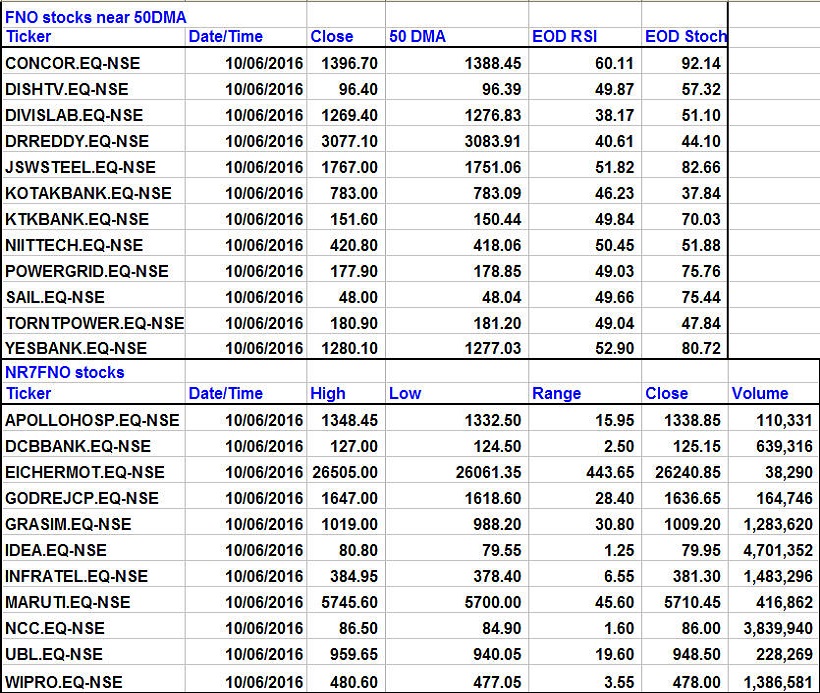Select the WIPRO.EQ-NSE ticker cell
This screenshot has height=693, width=820.
(64, 681)
